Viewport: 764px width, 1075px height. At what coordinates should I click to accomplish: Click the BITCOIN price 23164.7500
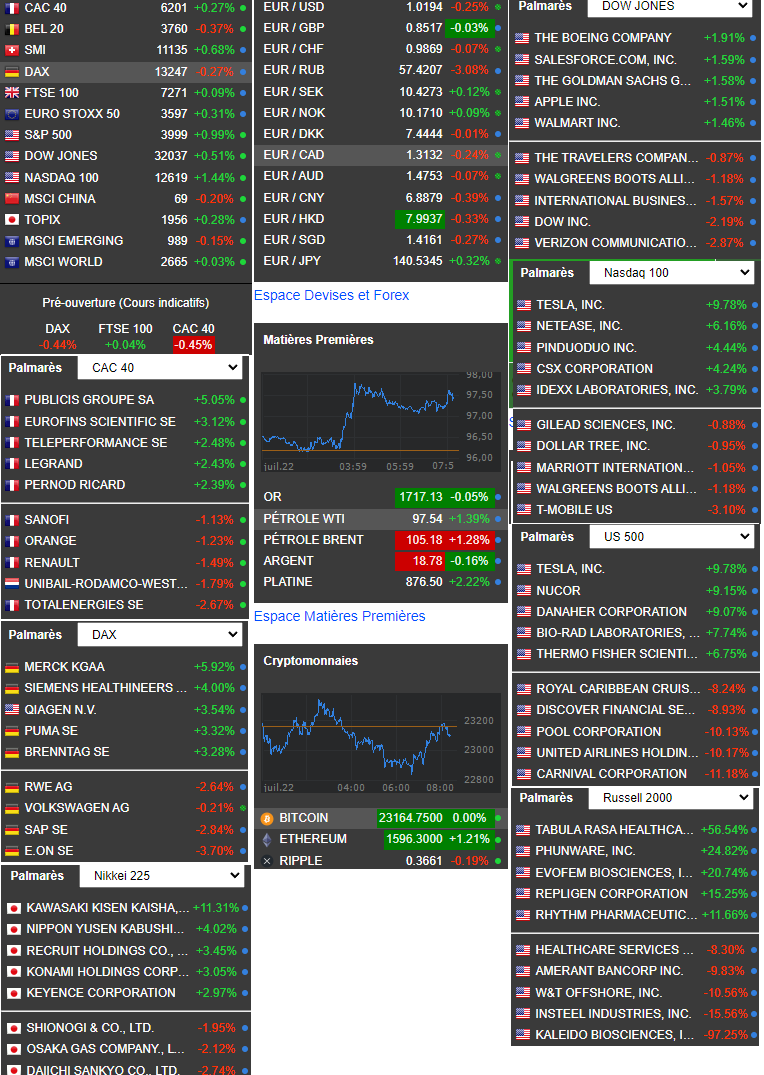tap(411, 819)
